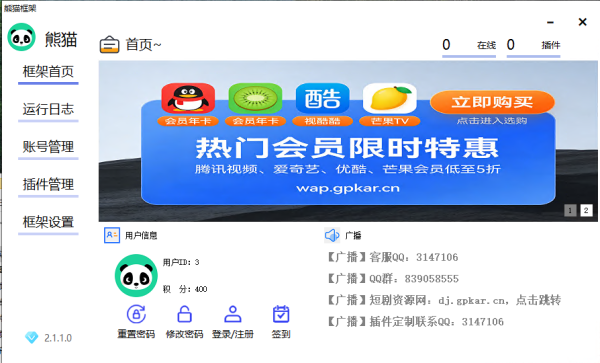Click the user panda avatar
Image resolution: width=600 pixels, height=363 pixels.
click(x=136, y=275)
